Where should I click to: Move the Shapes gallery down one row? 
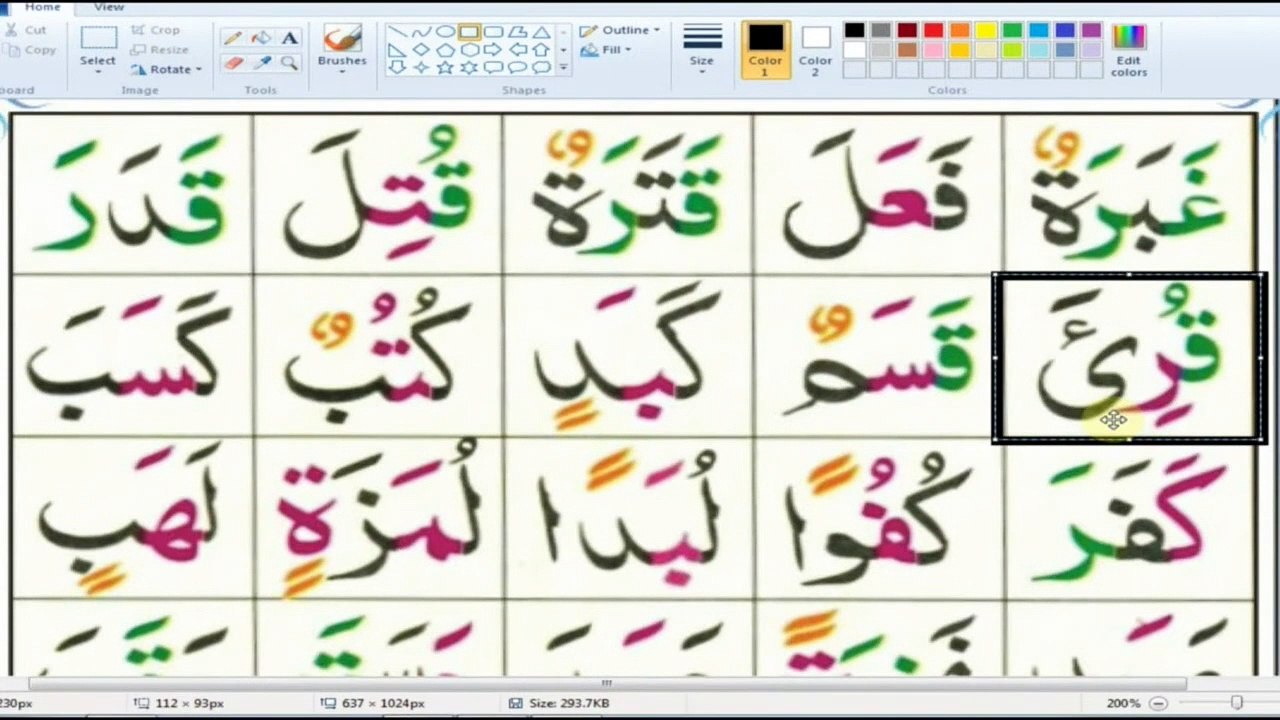point(564,50)
